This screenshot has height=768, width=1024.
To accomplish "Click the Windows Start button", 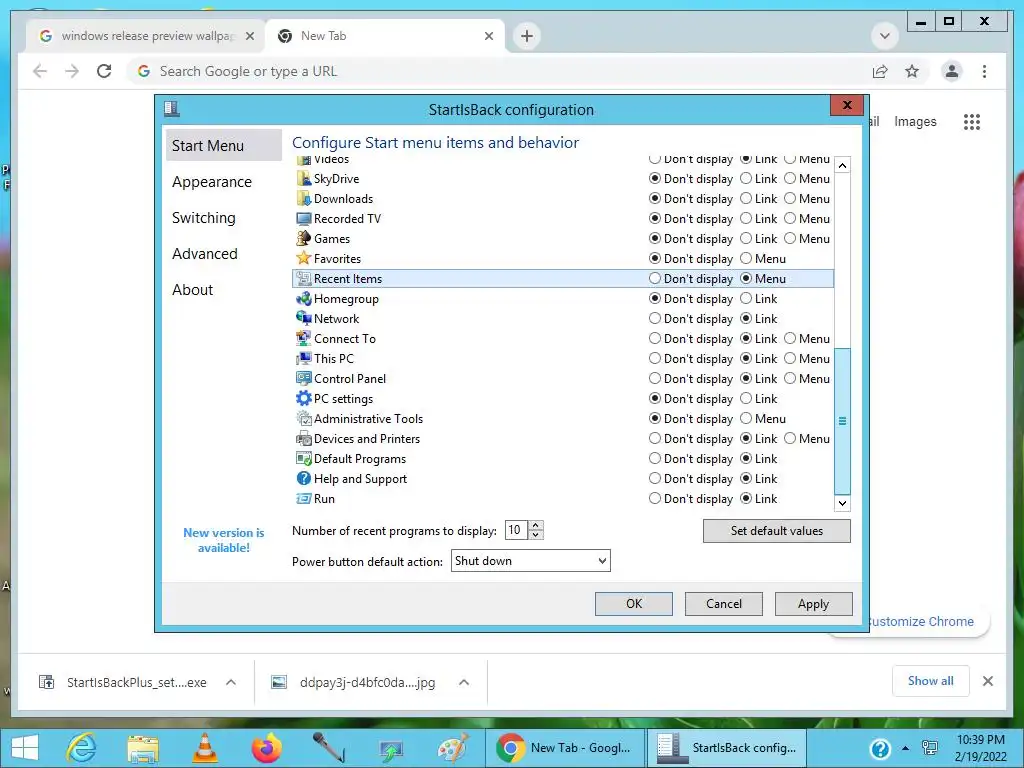I will coord(24,748).
